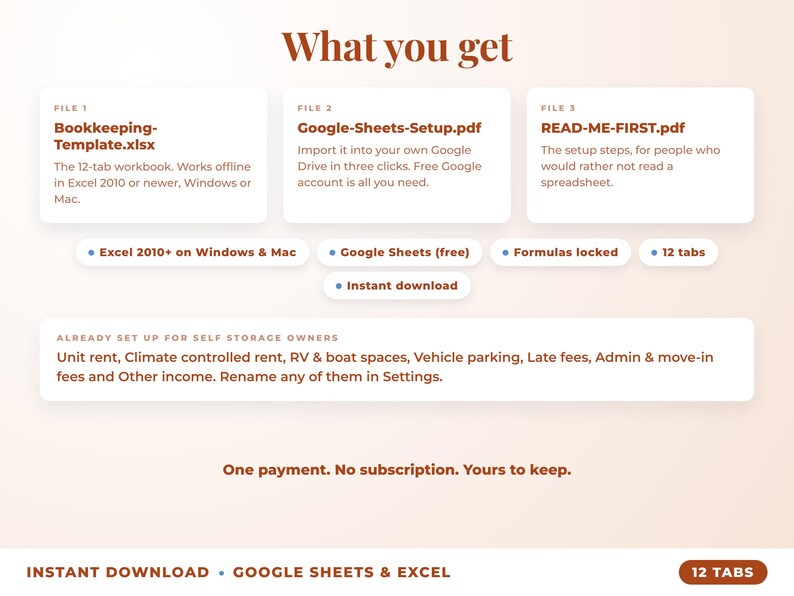This screenshot has height=596, width=794.
Task: Click the "Instant download" pill
Action: [397, 286]
